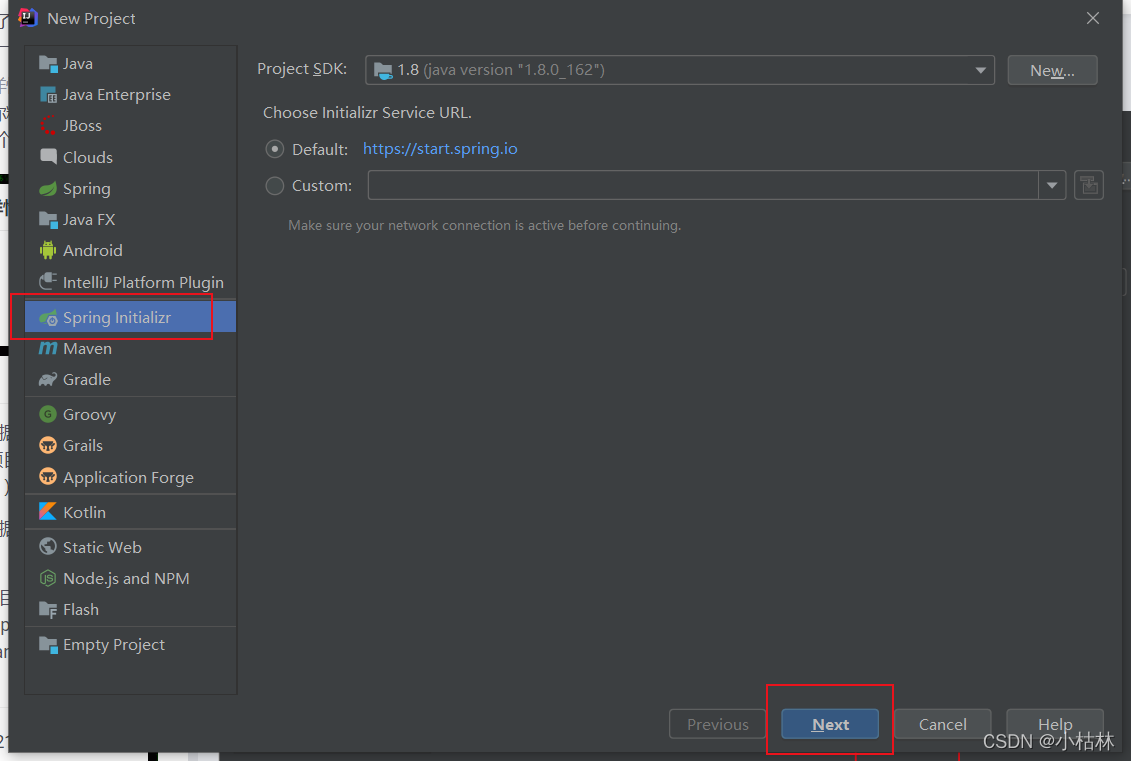Select the Clouds text label
Viewport: 1131px width, 761px height.
[x=88, y=157]
